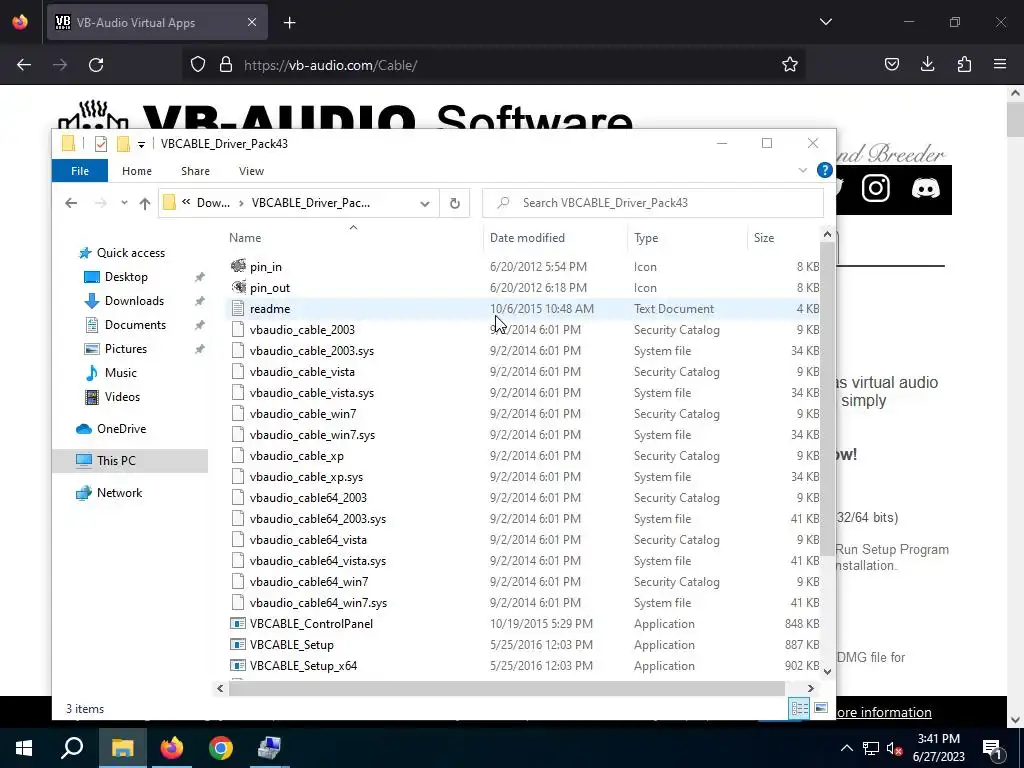
Task: Click the Save to Pocket icon
Action: click(x=891, y=64)
